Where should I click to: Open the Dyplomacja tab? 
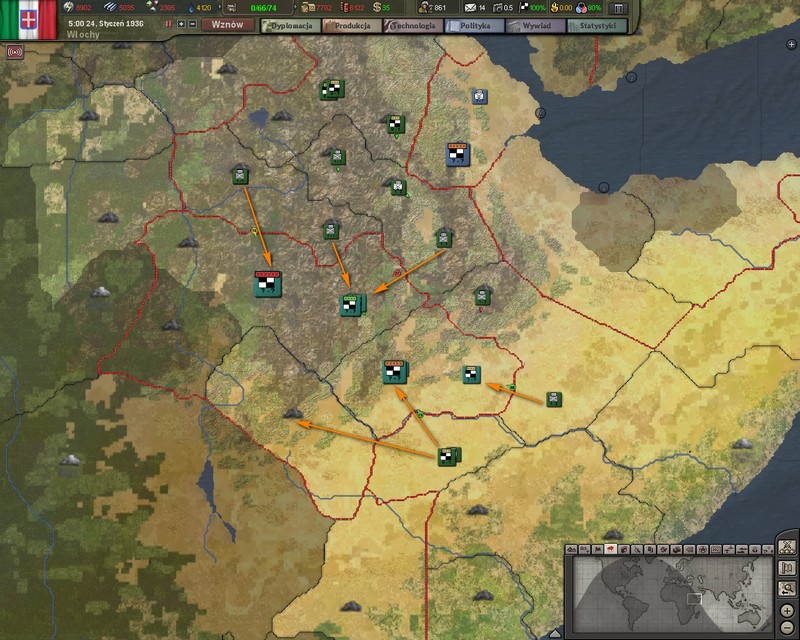[x=291, y=26]
